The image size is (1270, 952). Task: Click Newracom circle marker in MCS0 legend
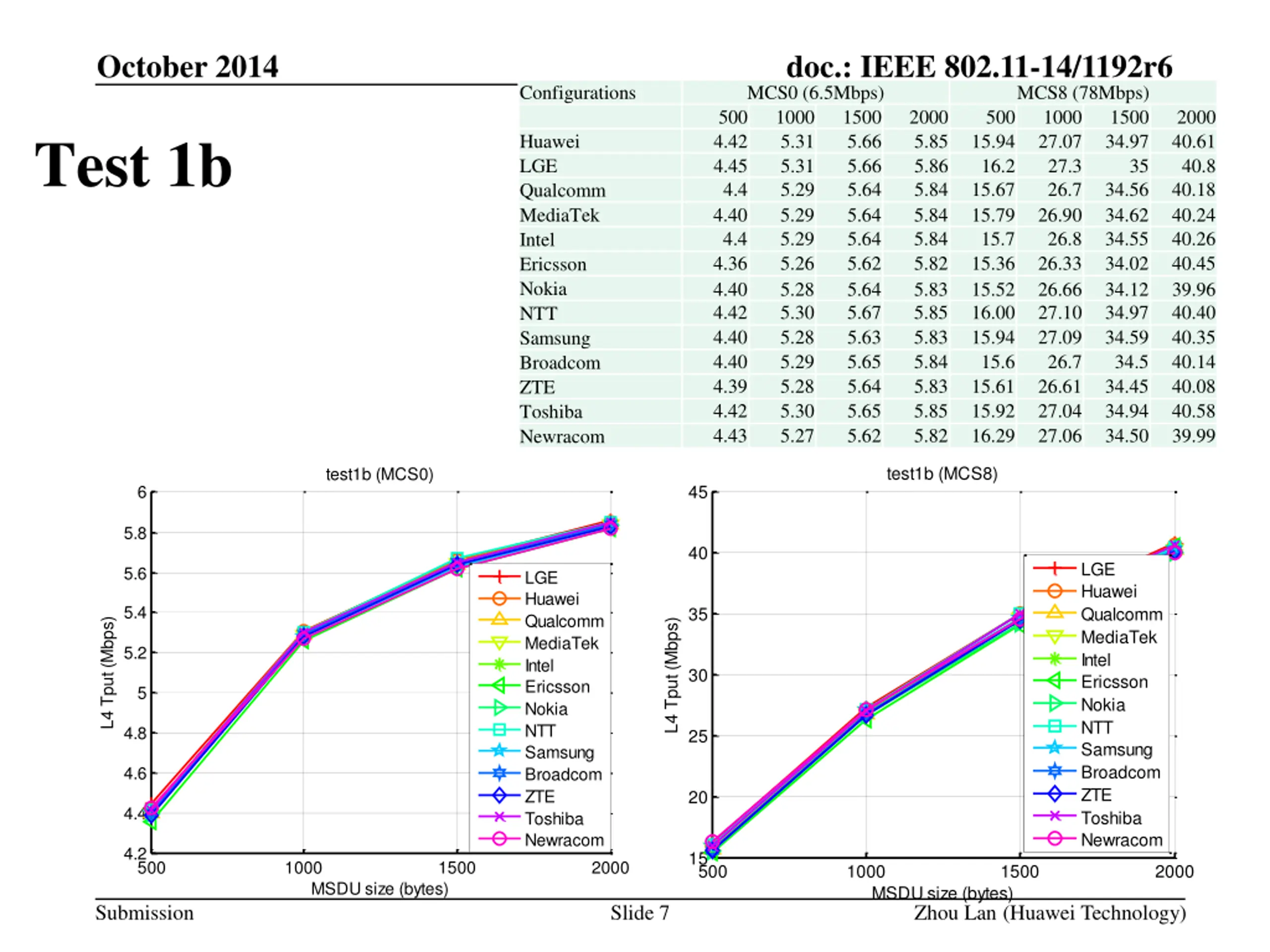[x=499, y=839]
